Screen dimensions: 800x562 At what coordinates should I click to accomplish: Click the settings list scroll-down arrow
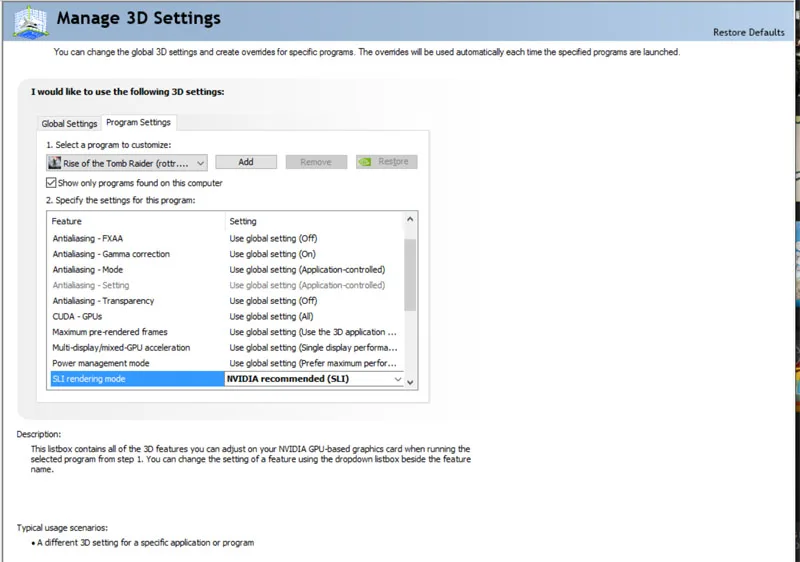[x=410, y=380]
